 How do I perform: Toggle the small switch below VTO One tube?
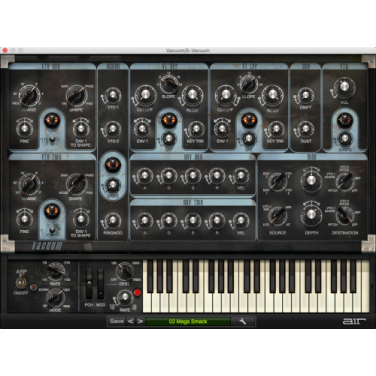(x=52, y=139)
